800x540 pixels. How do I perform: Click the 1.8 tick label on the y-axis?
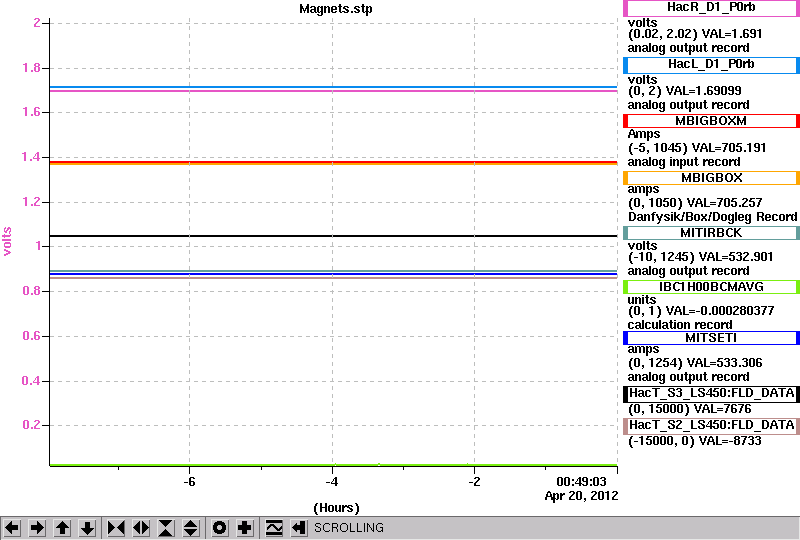(32, 68)
